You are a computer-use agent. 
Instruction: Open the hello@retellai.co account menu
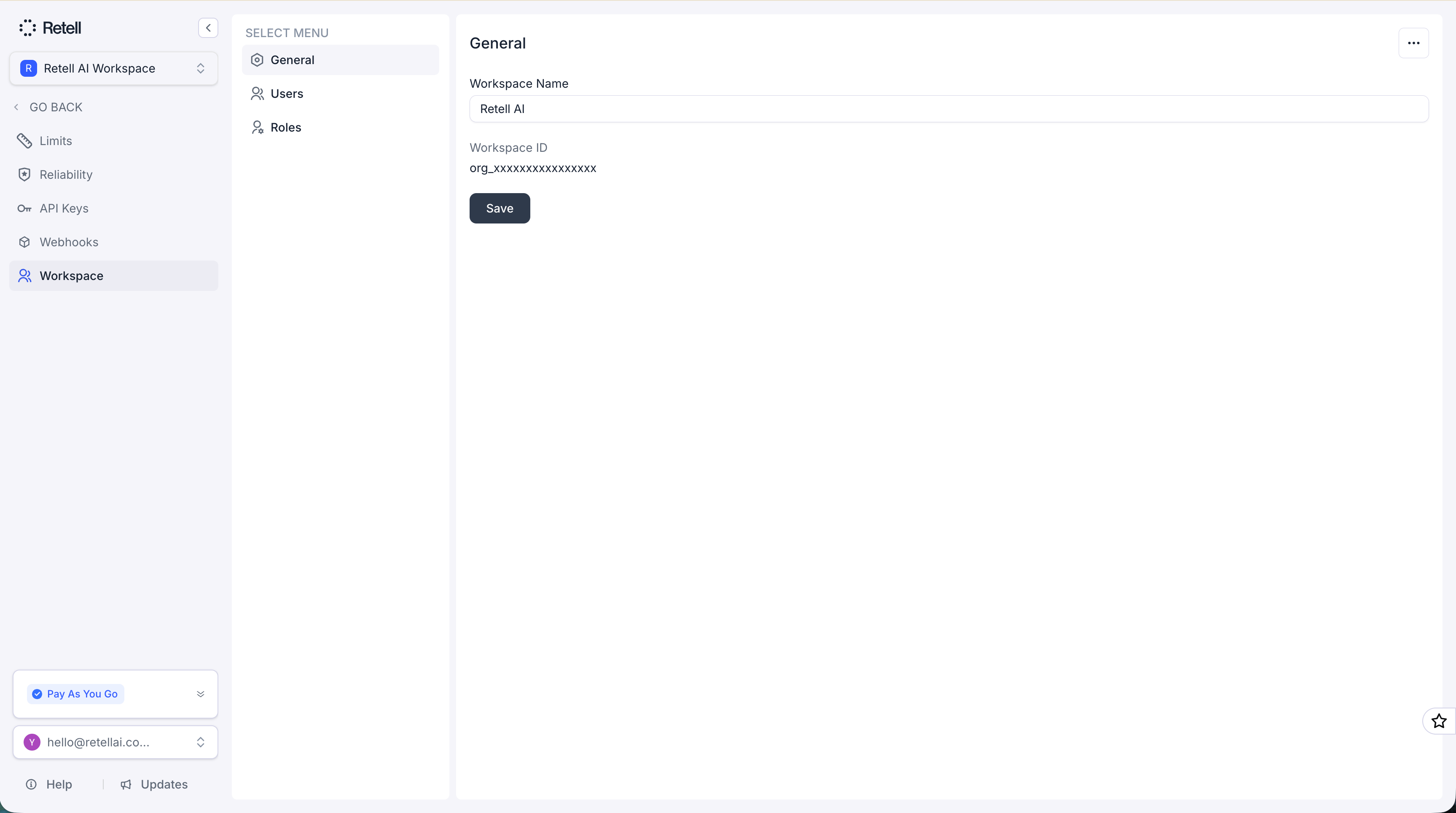click(116, 742)
